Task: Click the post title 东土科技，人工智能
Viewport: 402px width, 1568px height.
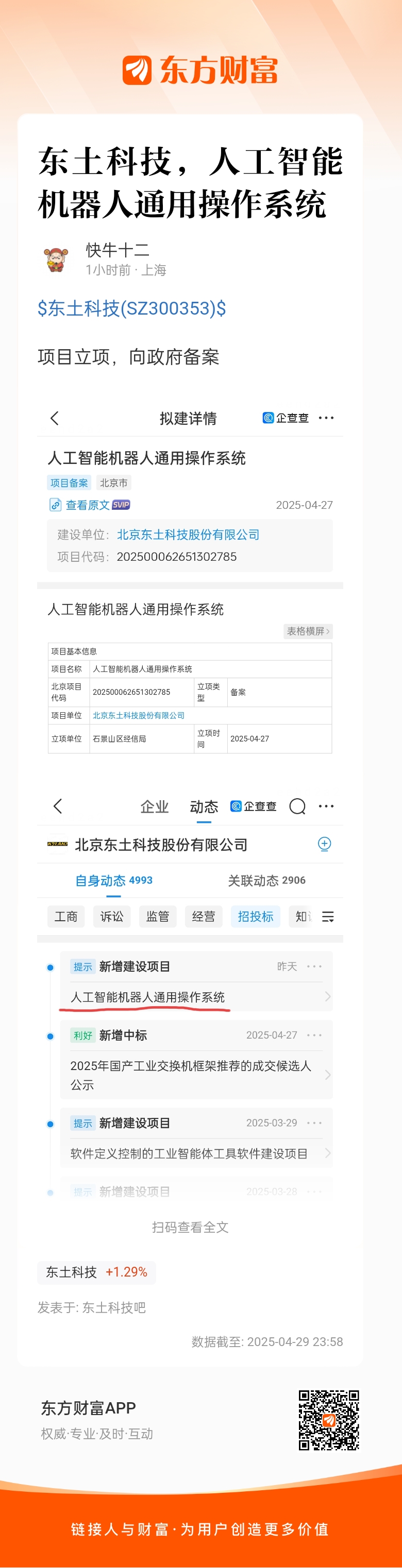Action: [x=190, y=183]
